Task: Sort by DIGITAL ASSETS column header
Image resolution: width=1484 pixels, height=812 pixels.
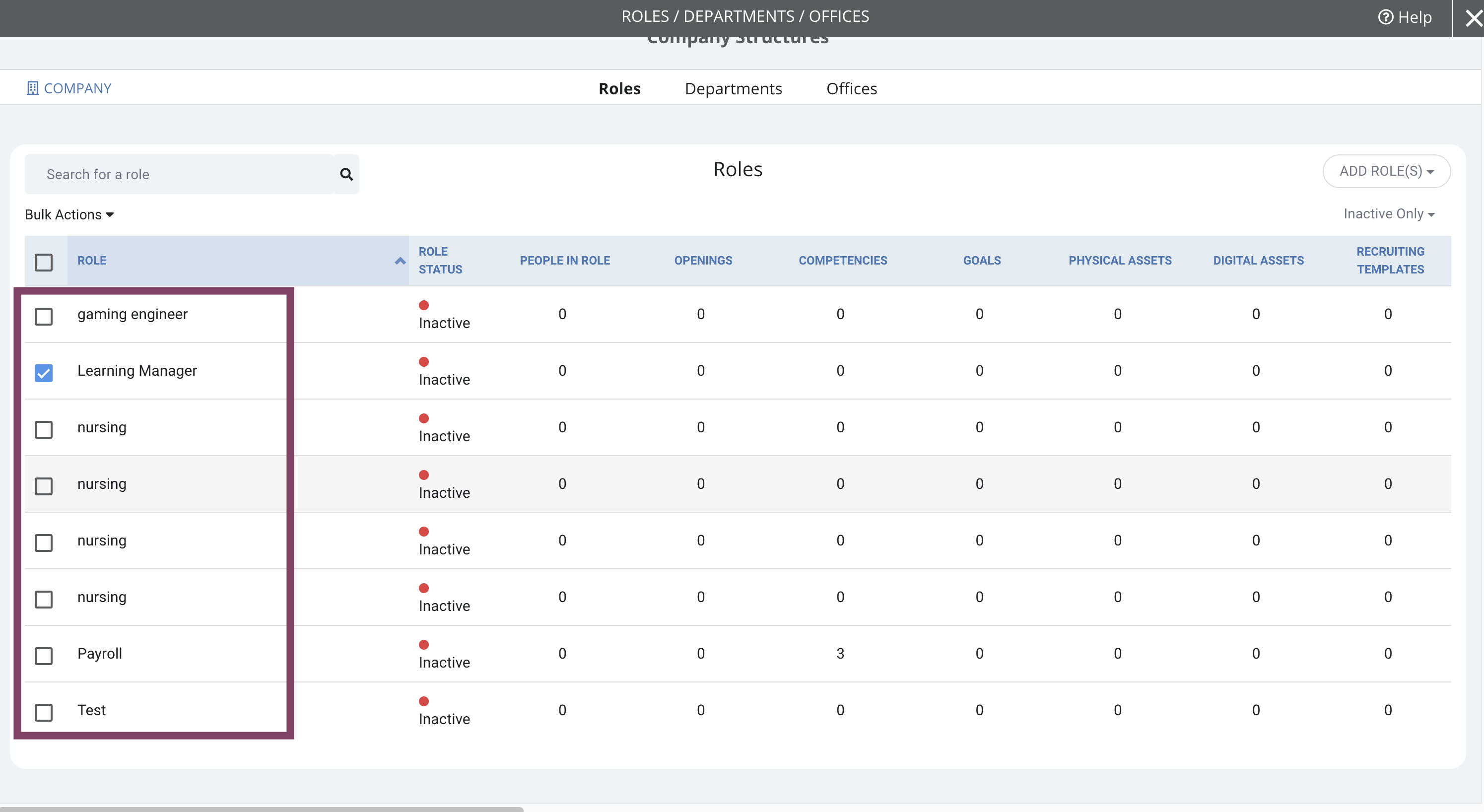Action: pyautogui.click(x=1258, y=261)
